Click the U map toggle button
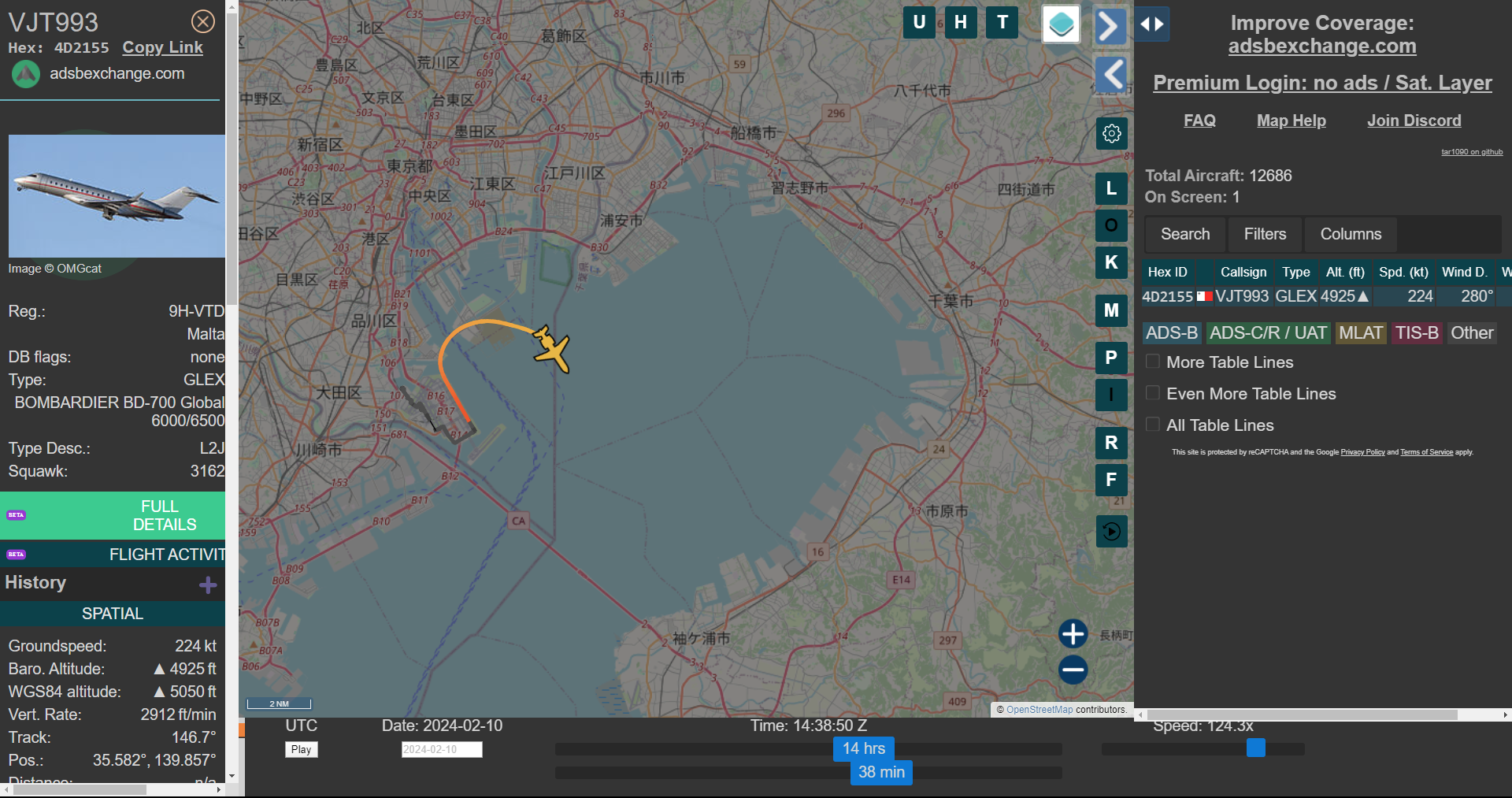Image resolution: width=1512 pixels, height=798 pixels. click(919, 22)
